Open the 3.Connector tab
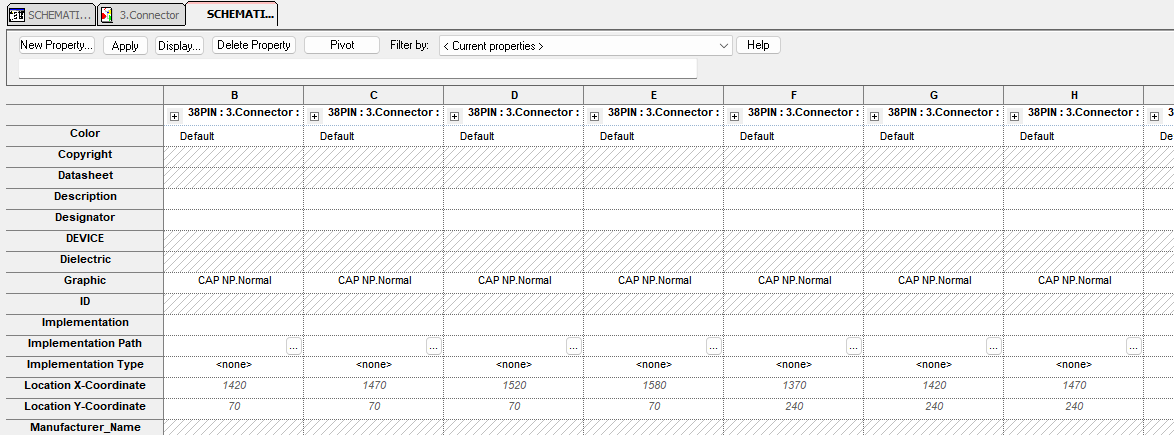1174x435 pixels. coord(142,15)
